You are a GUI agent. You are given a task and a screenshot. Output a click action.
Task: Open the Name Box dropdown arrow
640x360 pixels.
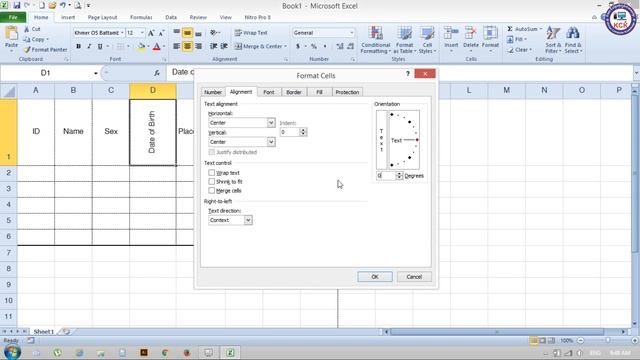pyautogui.click(x=96, y=73)
